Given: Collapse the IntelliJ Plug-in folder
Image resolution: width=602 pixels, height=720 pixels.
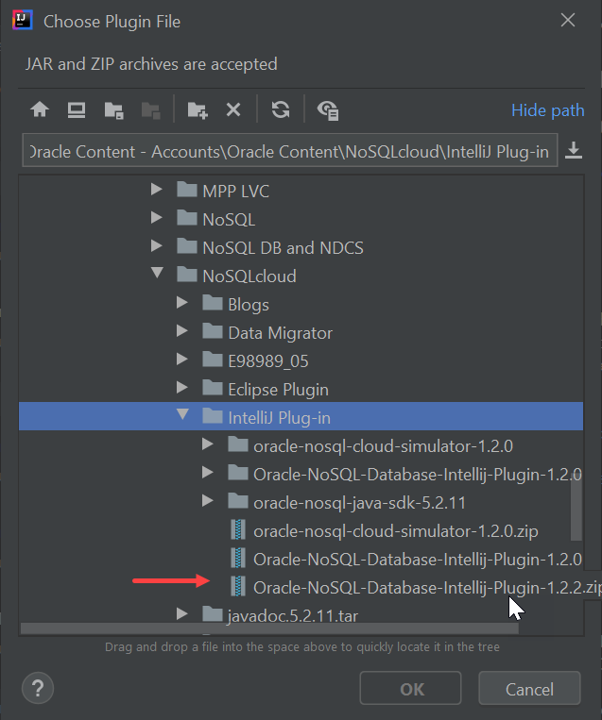Looking at the screenshot, I should 182,415.
